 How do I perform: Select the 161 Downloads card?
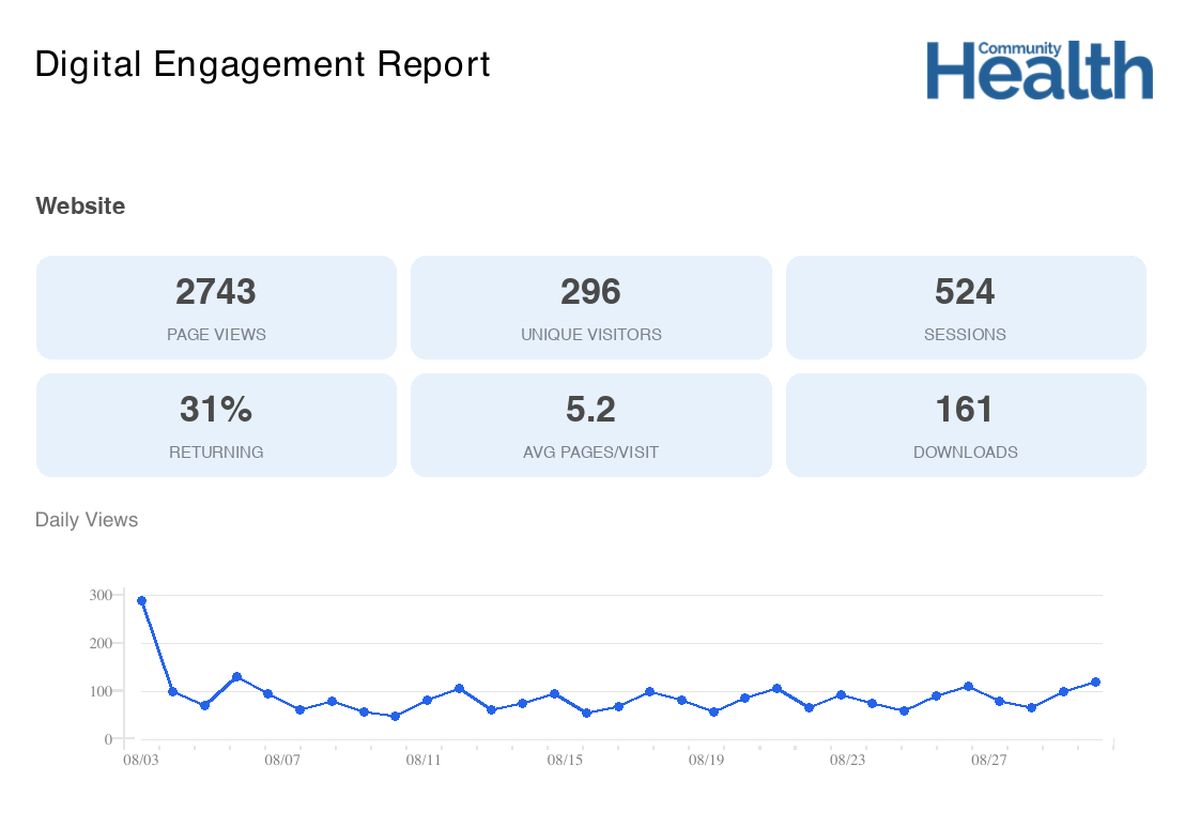coord(966,425)
